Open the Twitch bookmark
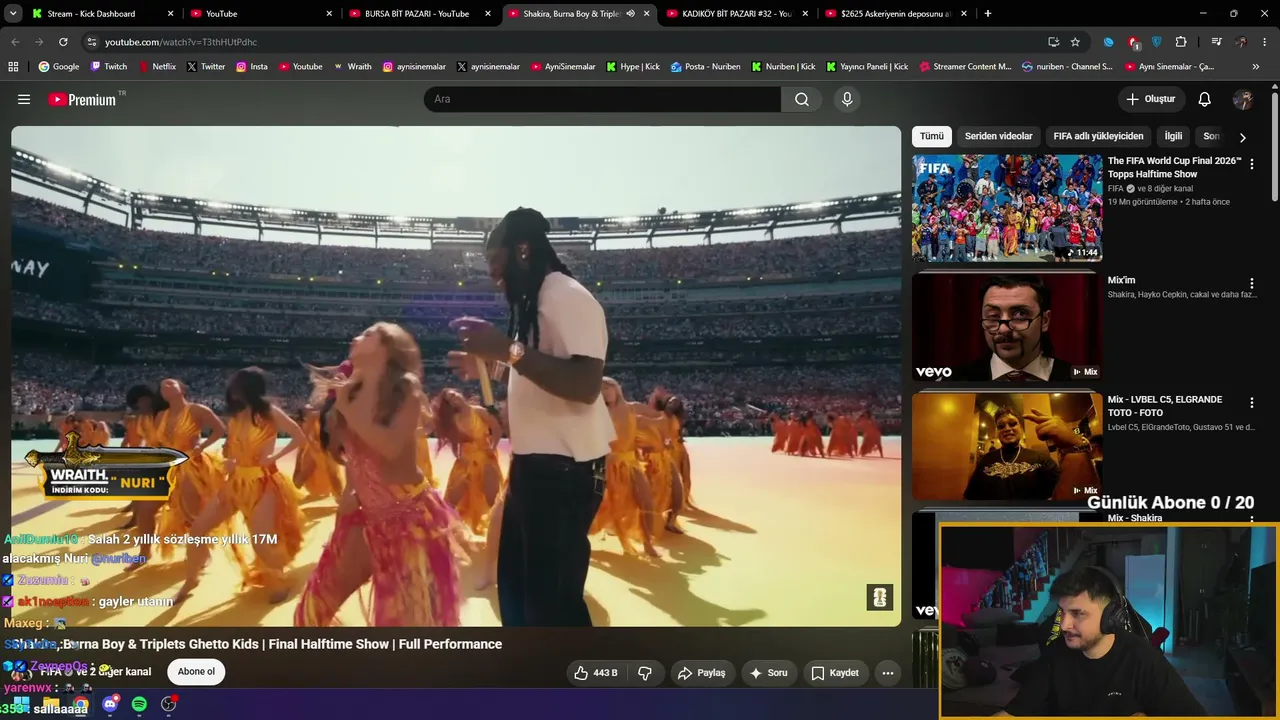The height and width of the screenshot is (720, 1280). tap(109, 67)
